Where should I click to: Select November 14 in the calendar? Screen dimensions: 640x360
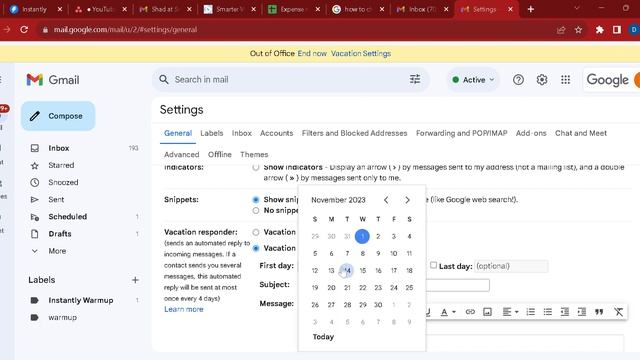(347, 271)
